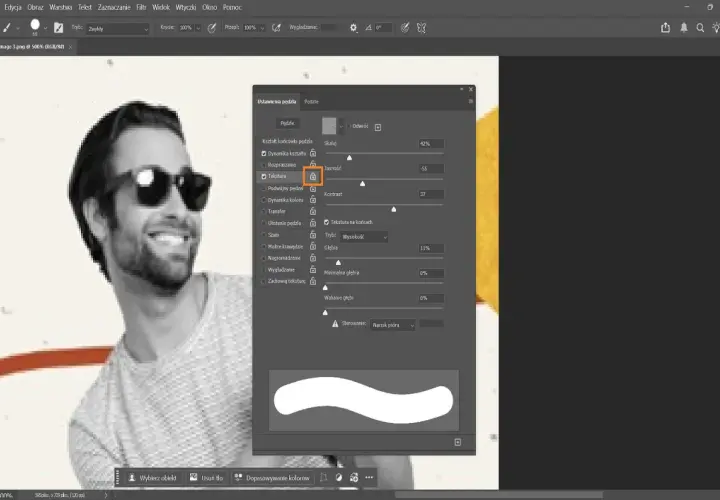The width and height of the screenshot is (720, 500).
Task: Open Sterowanie Nacisk pióra dropdown
Action: click(x=393, y=325)
